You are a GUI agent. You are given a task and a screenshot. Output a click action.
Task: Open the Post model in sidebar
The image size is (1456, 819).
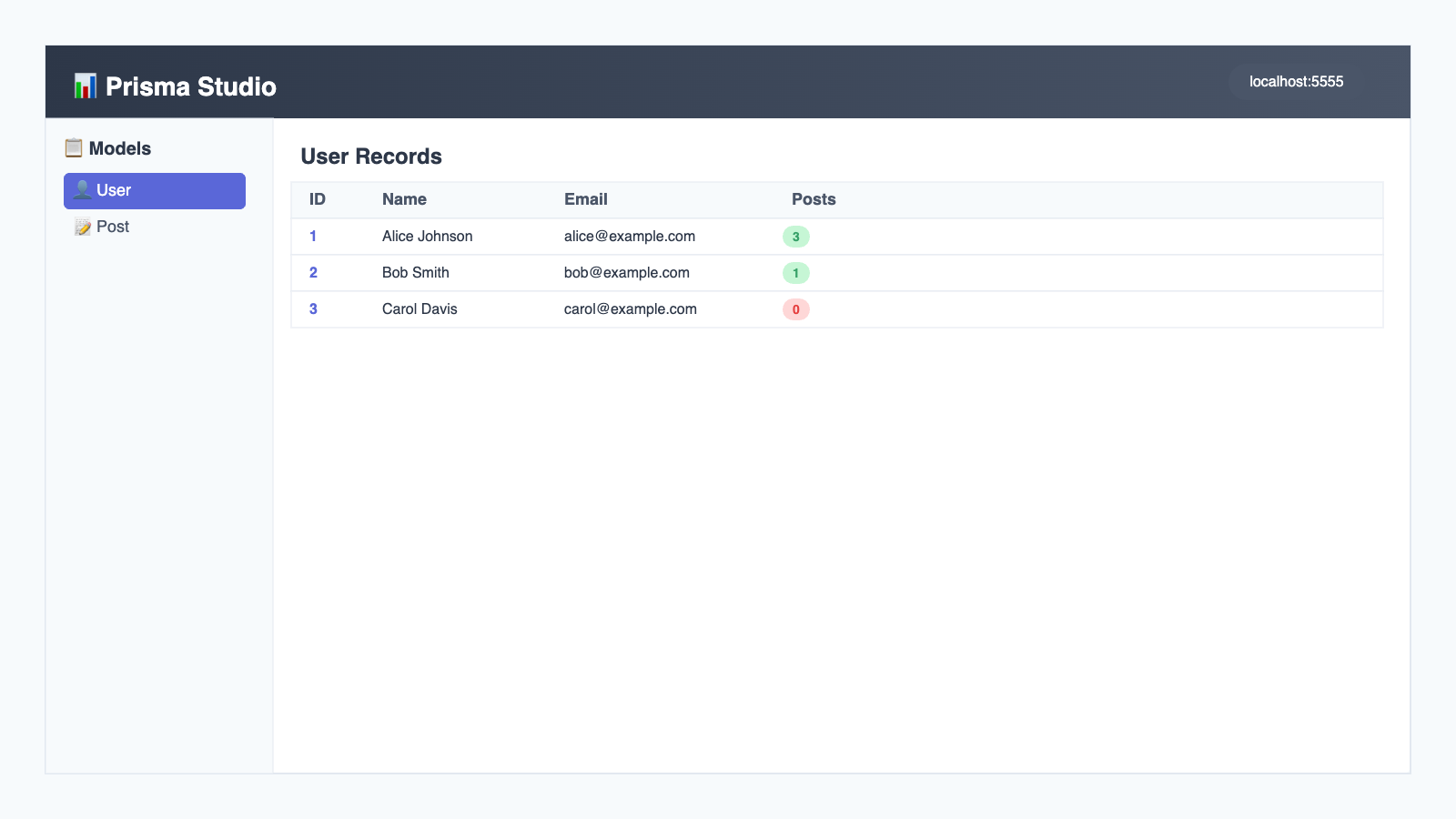[155, 227]
